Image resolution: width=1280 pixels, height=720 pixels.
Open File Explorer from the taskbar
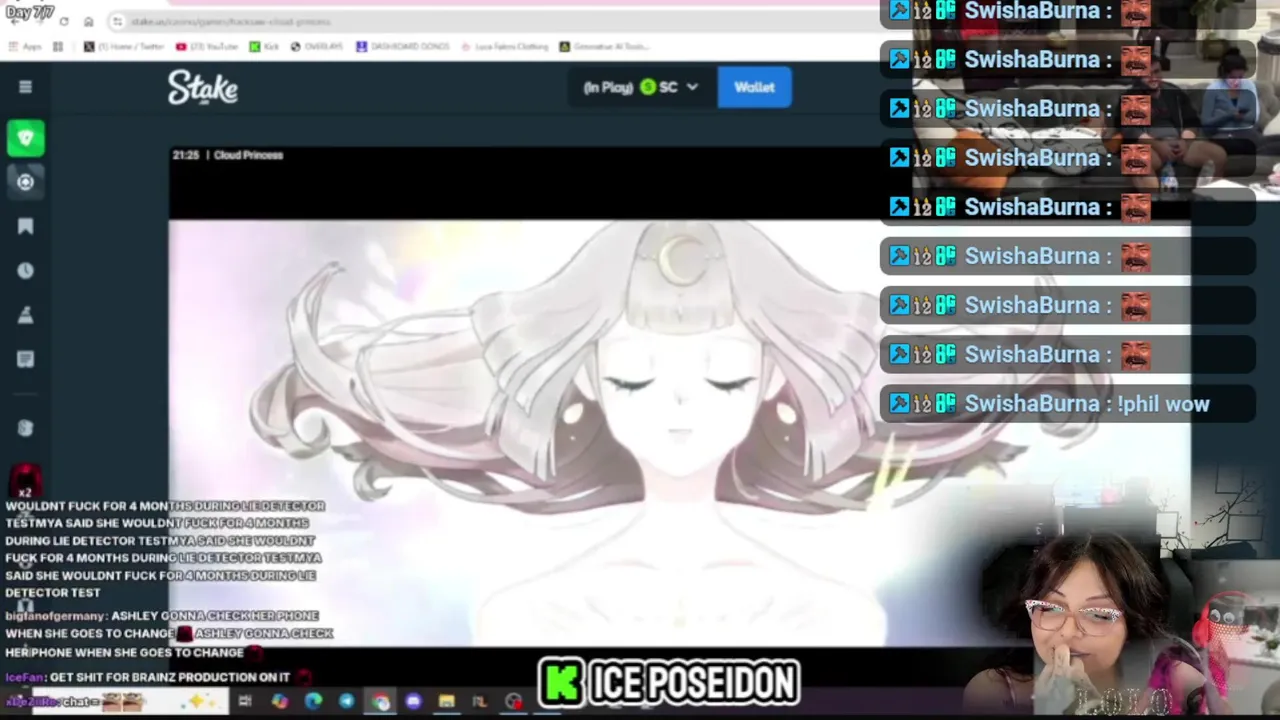[x=446, y=702]
